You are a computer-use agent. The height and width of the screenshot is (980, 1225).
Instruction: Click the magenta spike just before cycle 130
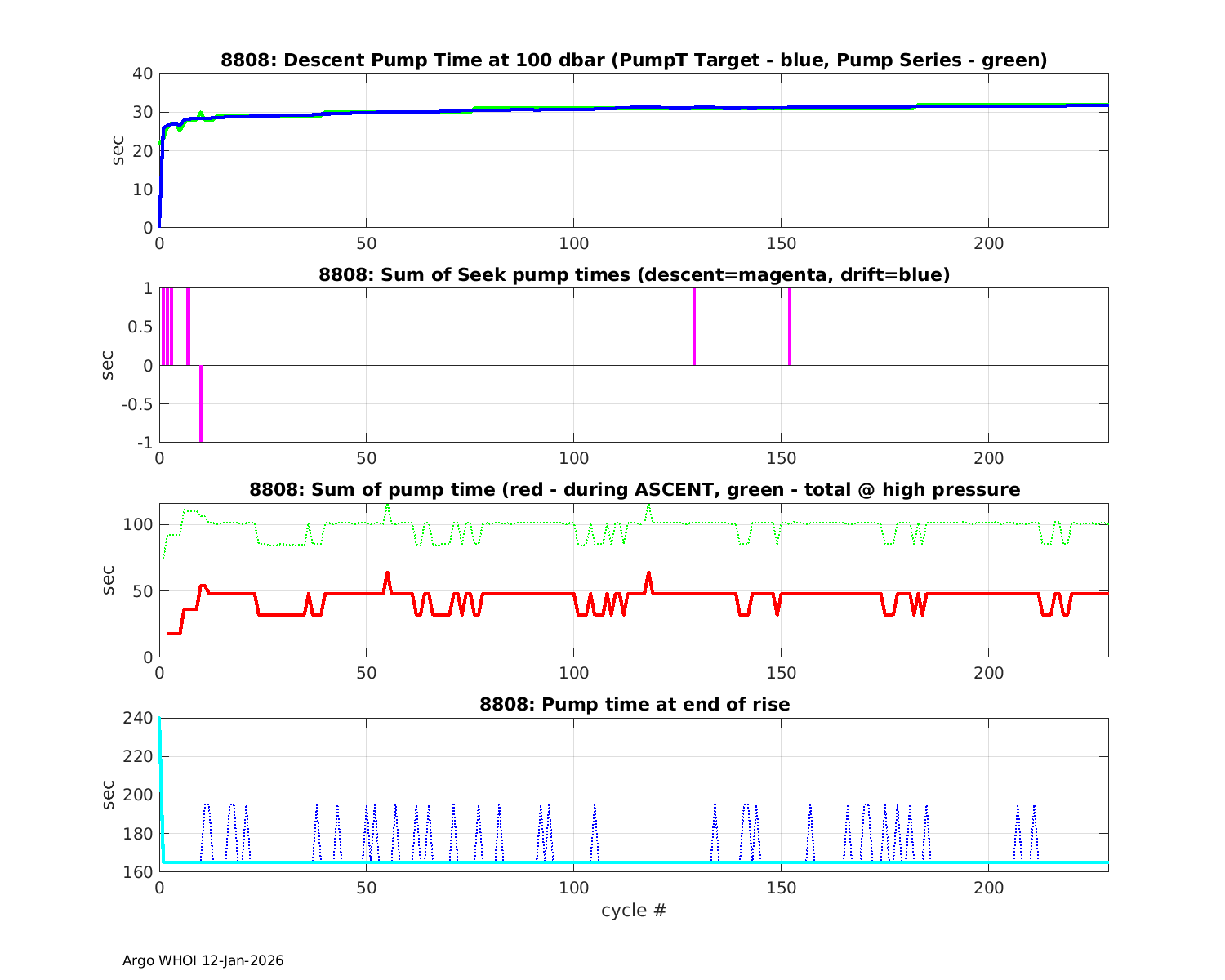click(694, 327)
